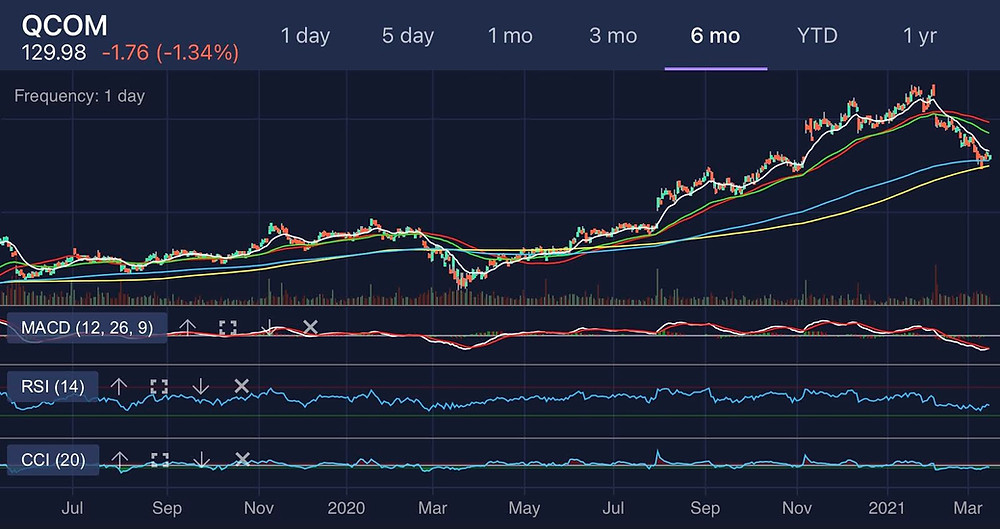Expand the CCI indicator to fullscreen
The width and height of the screenshot is (1000, 529).
click(160, 459)
